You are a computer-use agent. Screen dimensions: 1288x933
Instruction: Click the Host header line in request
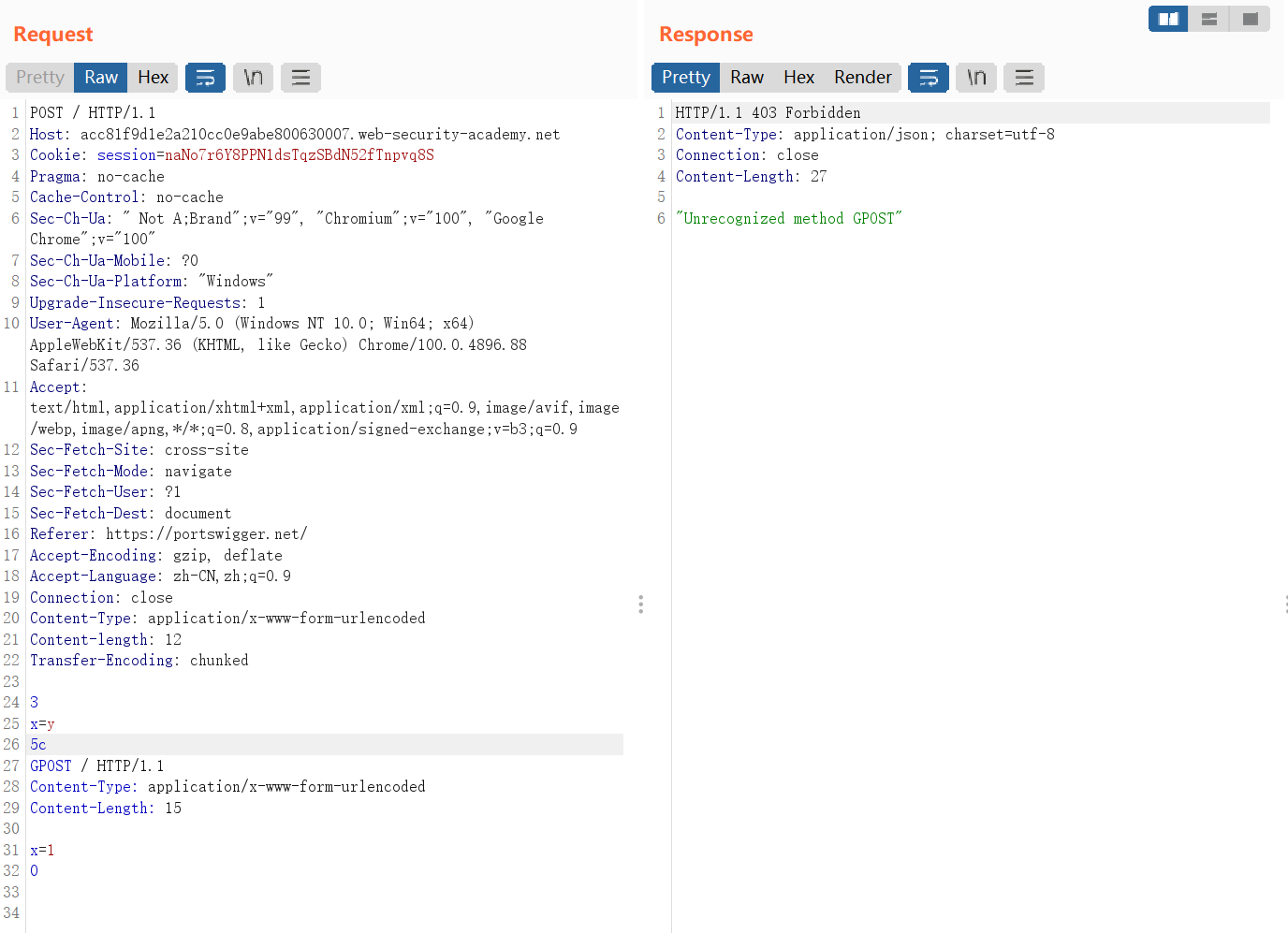[x=295, y=134]
